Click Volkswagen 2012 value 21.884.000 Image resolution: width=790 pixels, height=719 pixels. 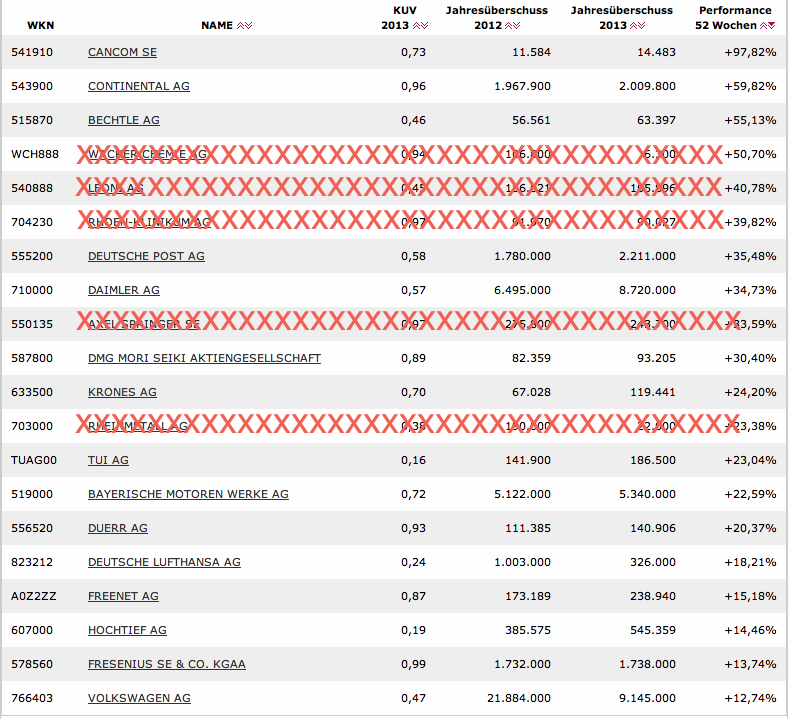point(519,698)
